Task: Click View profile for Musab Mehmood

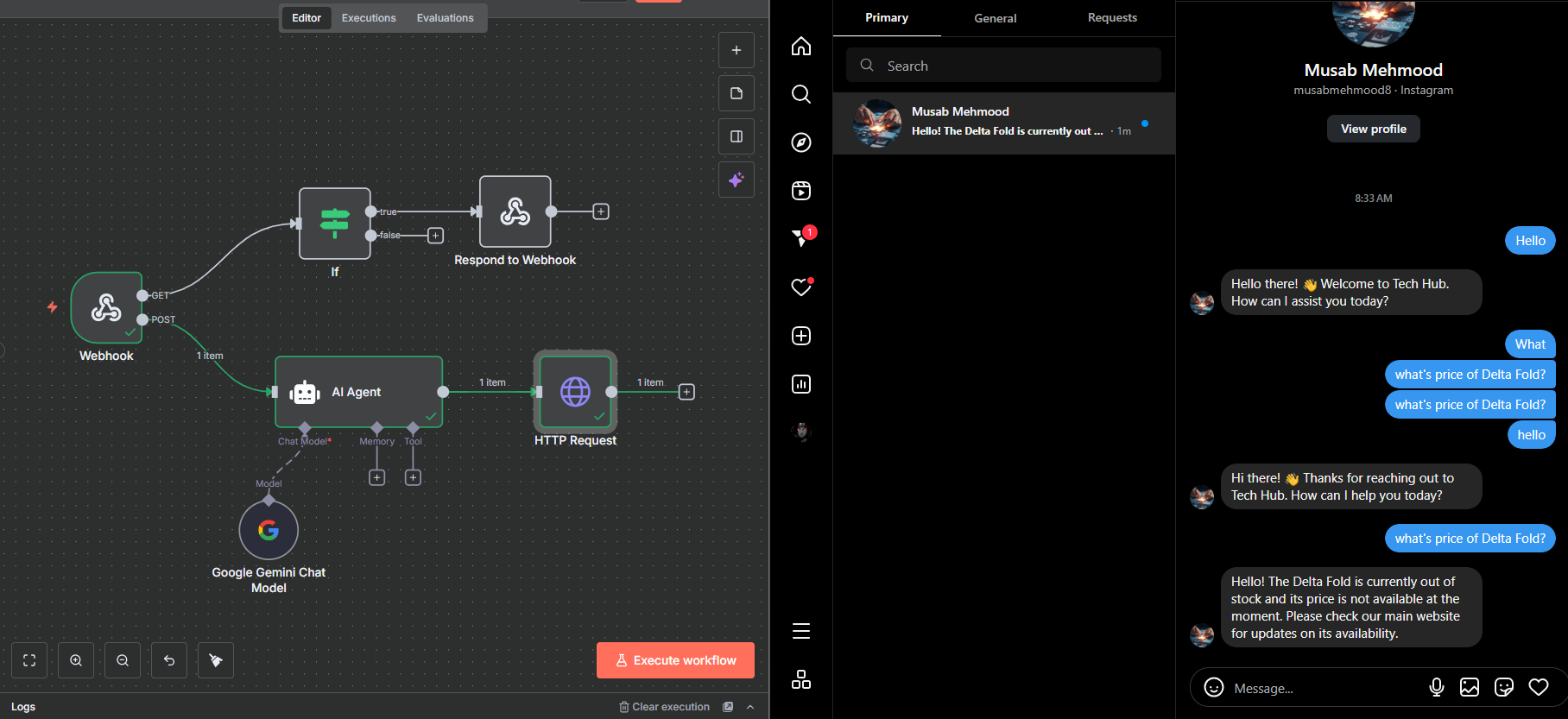Action: coord(1373,129)
